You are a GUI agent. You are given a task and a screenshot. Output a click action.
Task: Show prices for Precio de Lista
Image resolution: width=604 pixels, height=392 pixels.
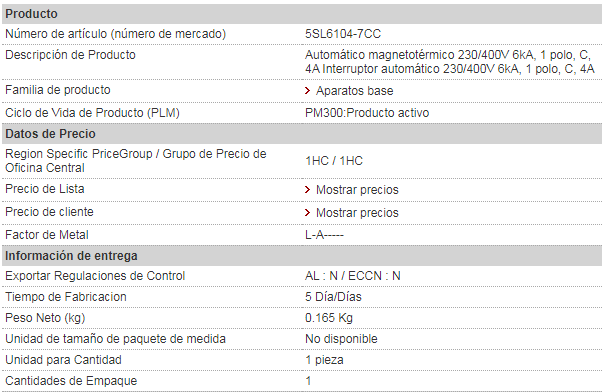coord(357,190)
